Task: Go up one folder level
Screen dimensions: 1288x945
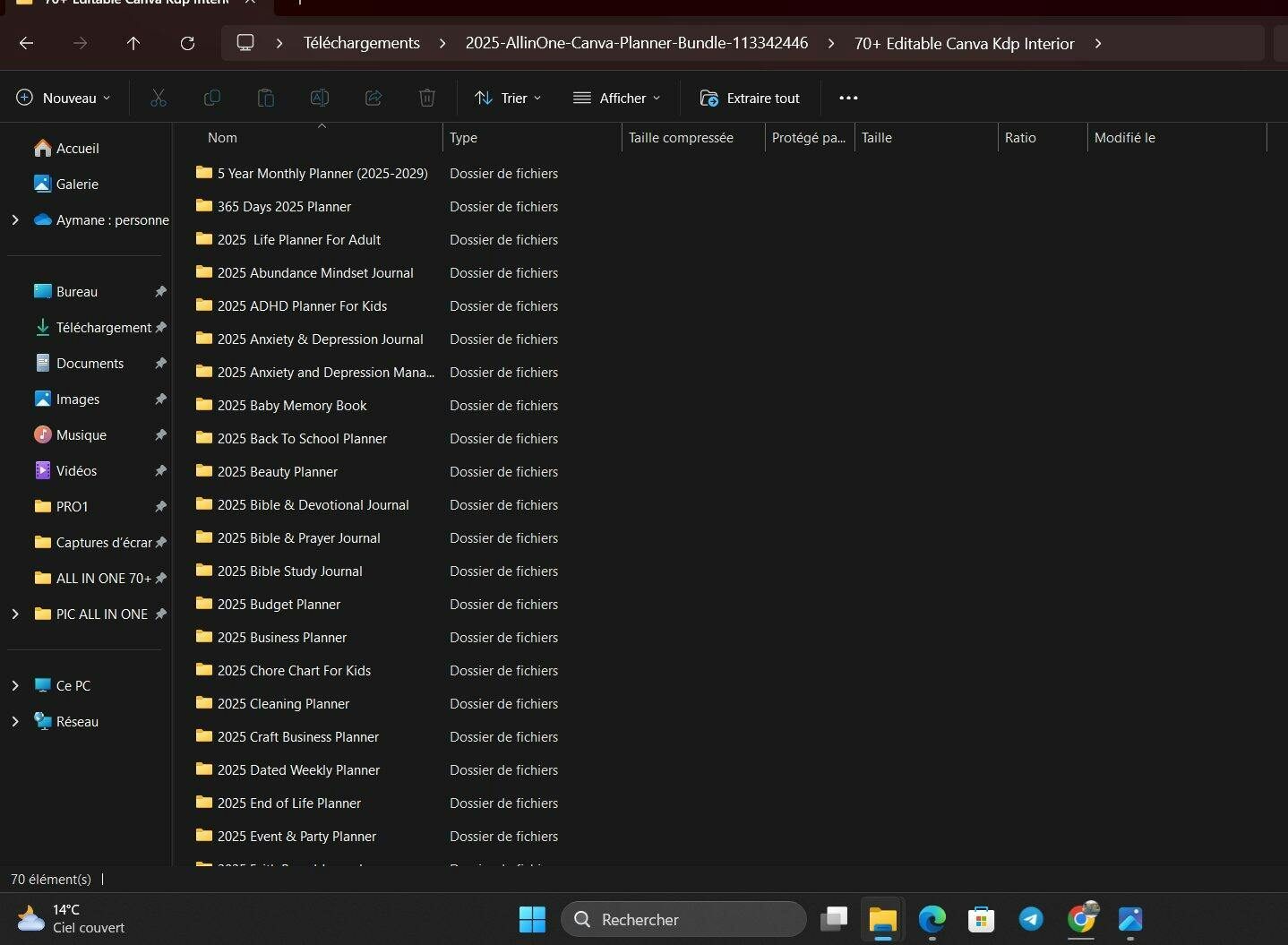Action: click(x=133, y=43)
